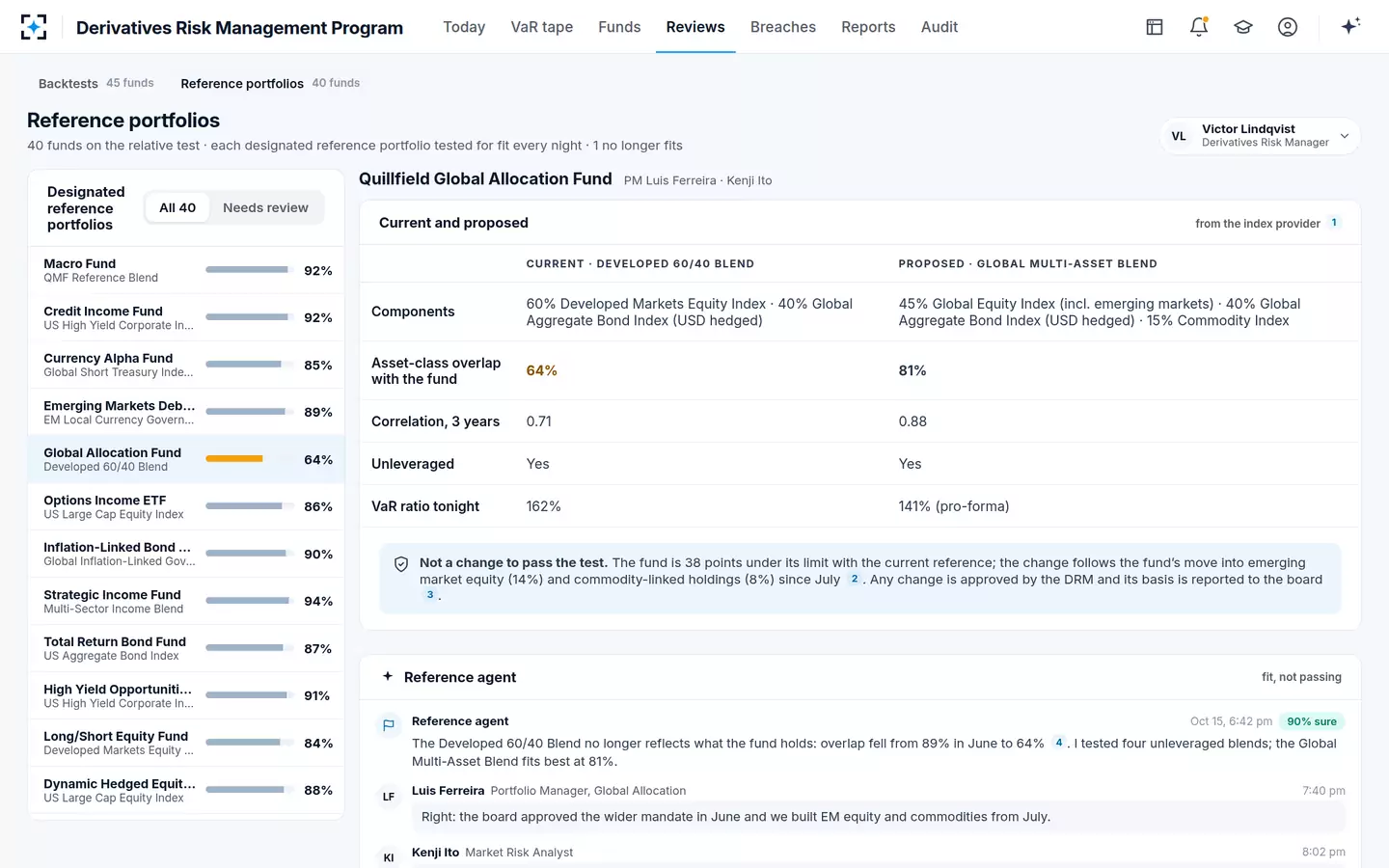Select Macro Fund in the list
This screenshot has height=868, width=1389.
coord(186,270)
